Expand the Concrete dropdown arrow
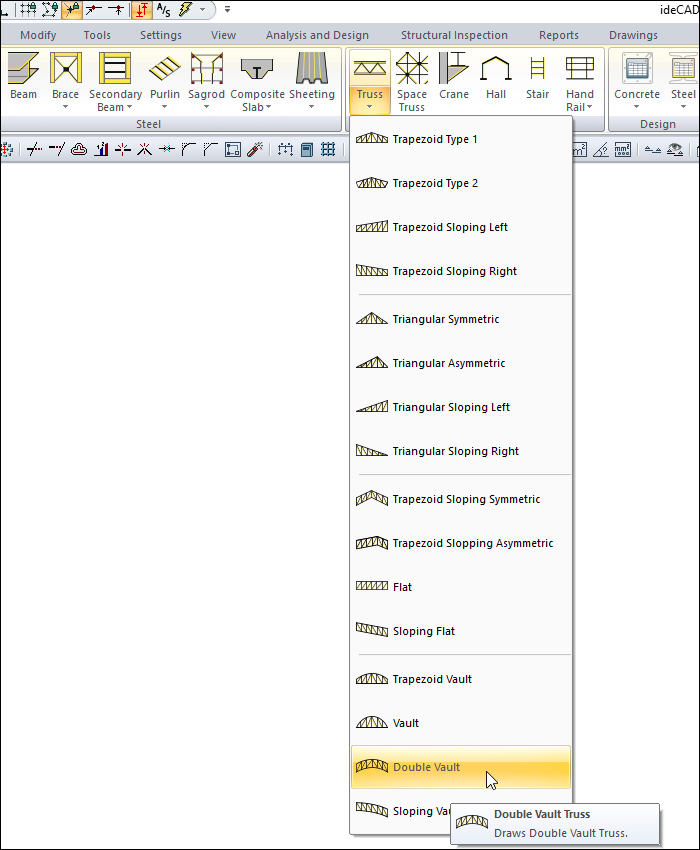 pos(637,107)
